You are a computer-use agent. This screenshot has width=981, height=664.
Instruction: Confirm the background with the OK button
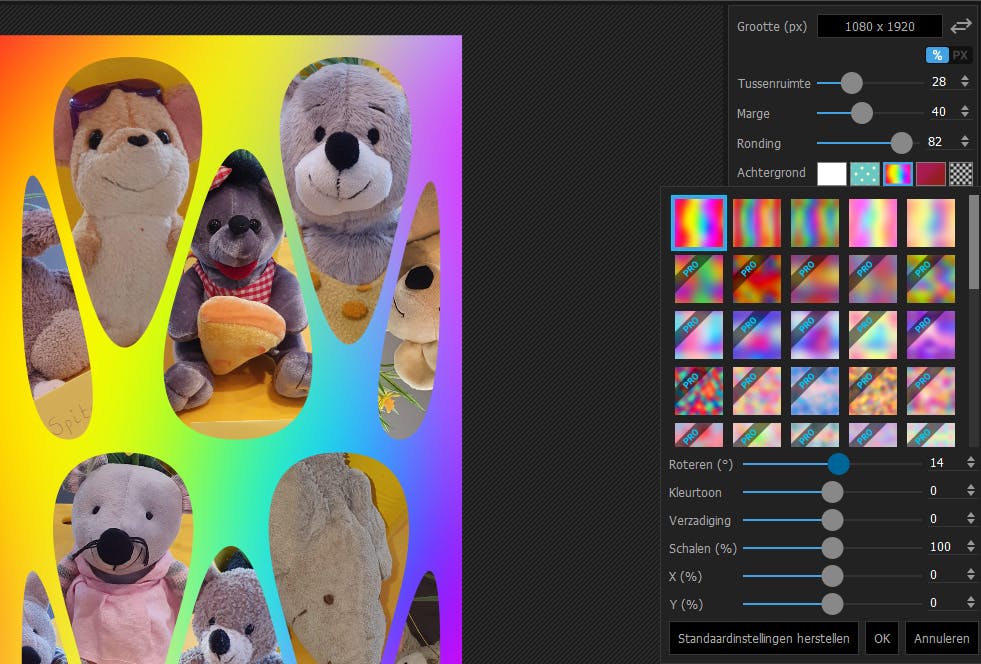tap(881, 638)
